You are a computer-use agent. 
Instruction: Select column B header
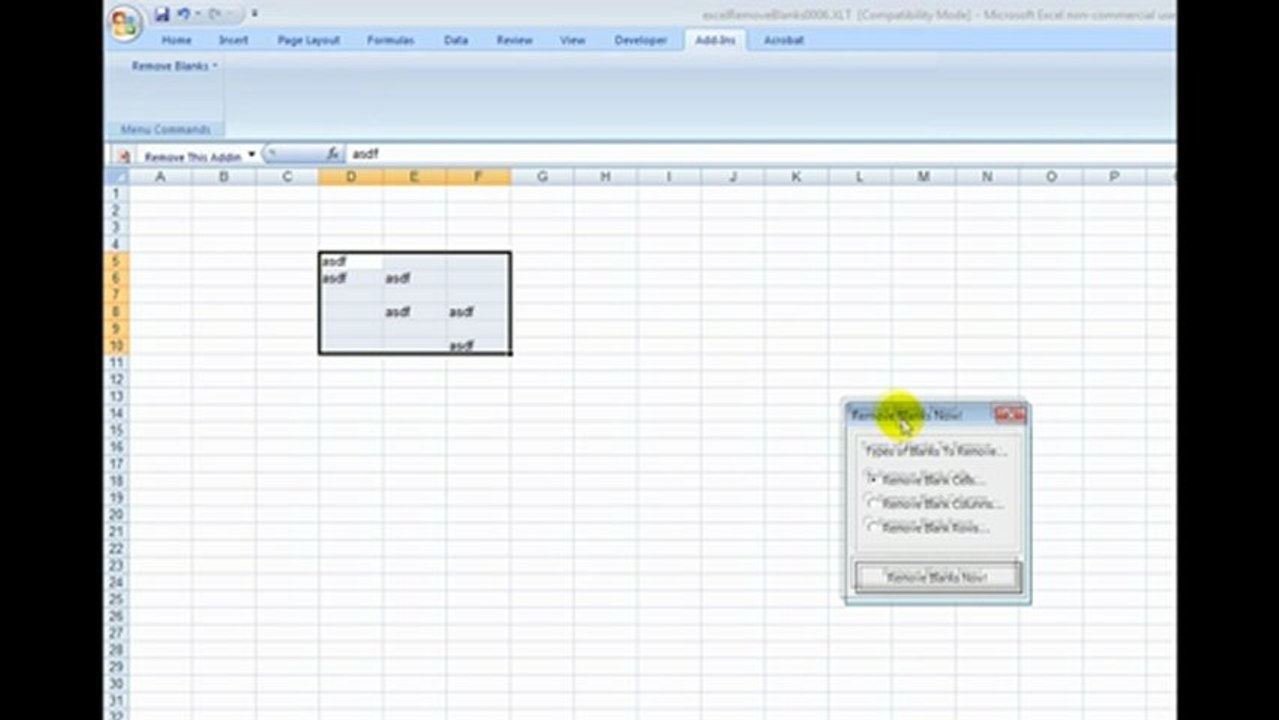[224, 177]
